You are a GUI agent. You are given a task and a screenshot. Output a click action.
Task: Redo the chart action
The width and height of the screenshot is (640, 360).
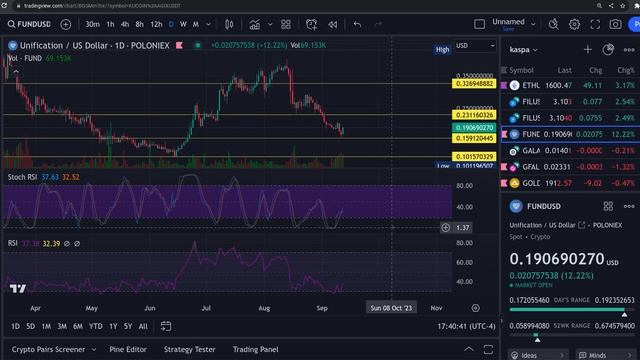coord(378,24)
